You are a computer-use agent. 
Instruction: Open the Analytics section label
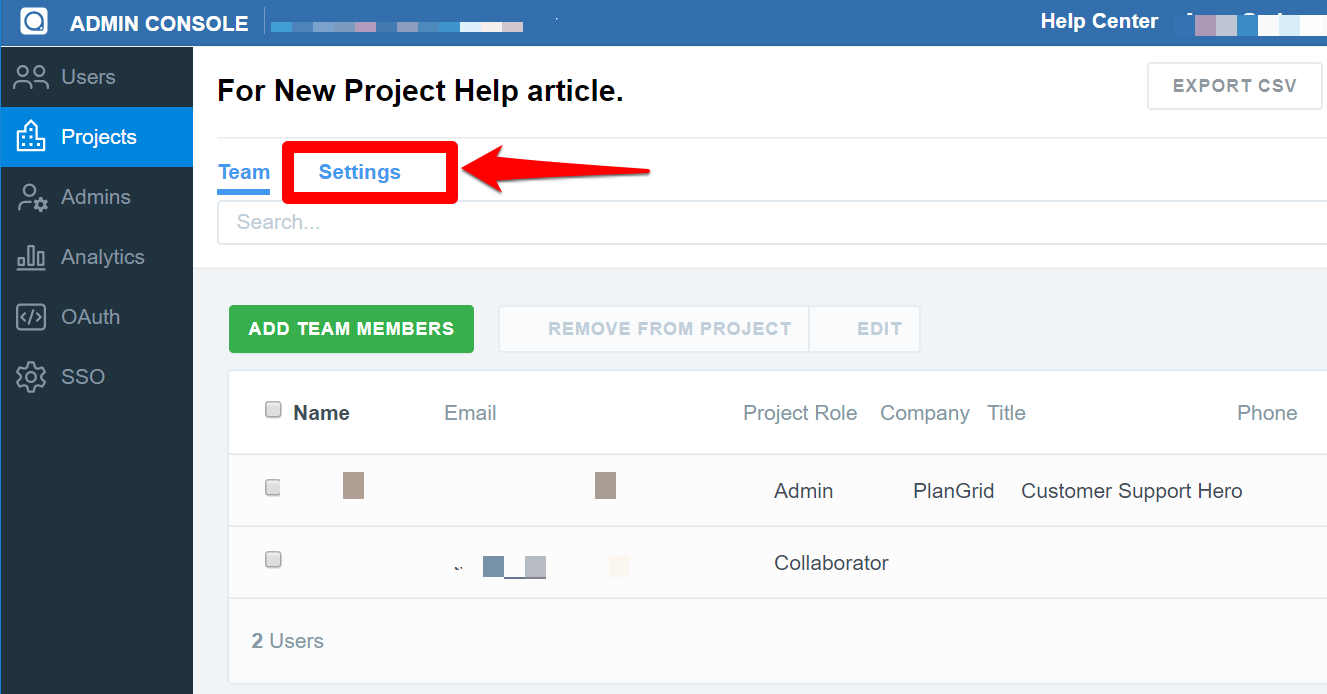103,257
